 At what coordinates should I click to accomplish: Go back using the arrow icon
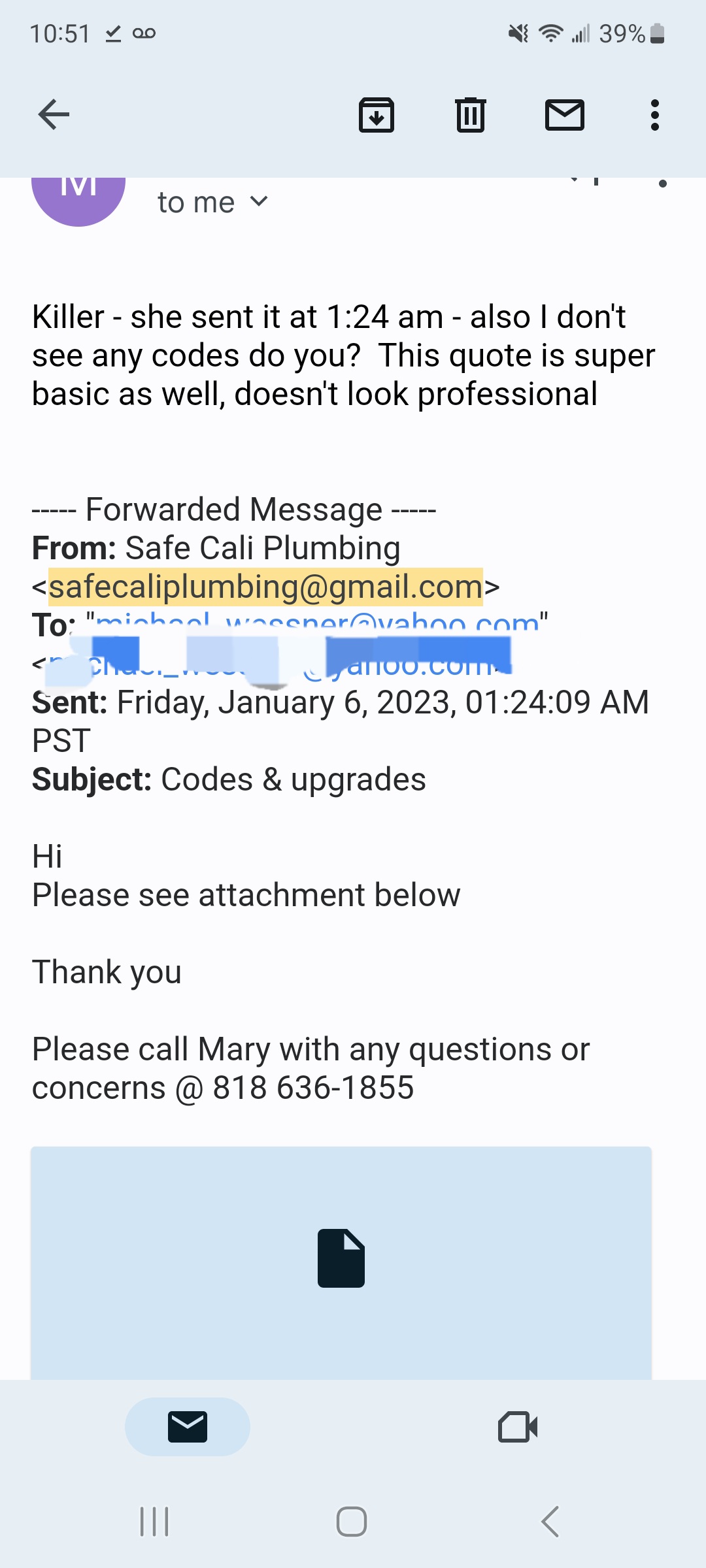pyautogui.click(x=54, y=115)
